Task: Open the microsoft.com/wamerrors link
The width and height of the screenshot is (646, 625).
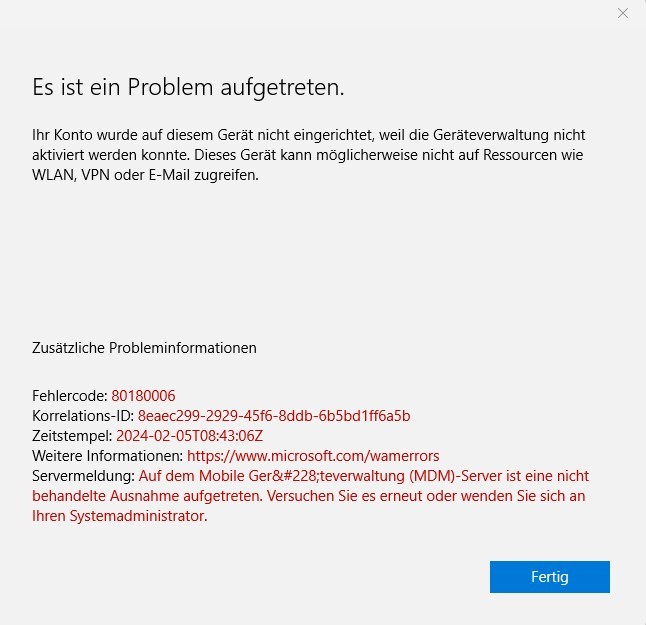Action: click(313, 456)
